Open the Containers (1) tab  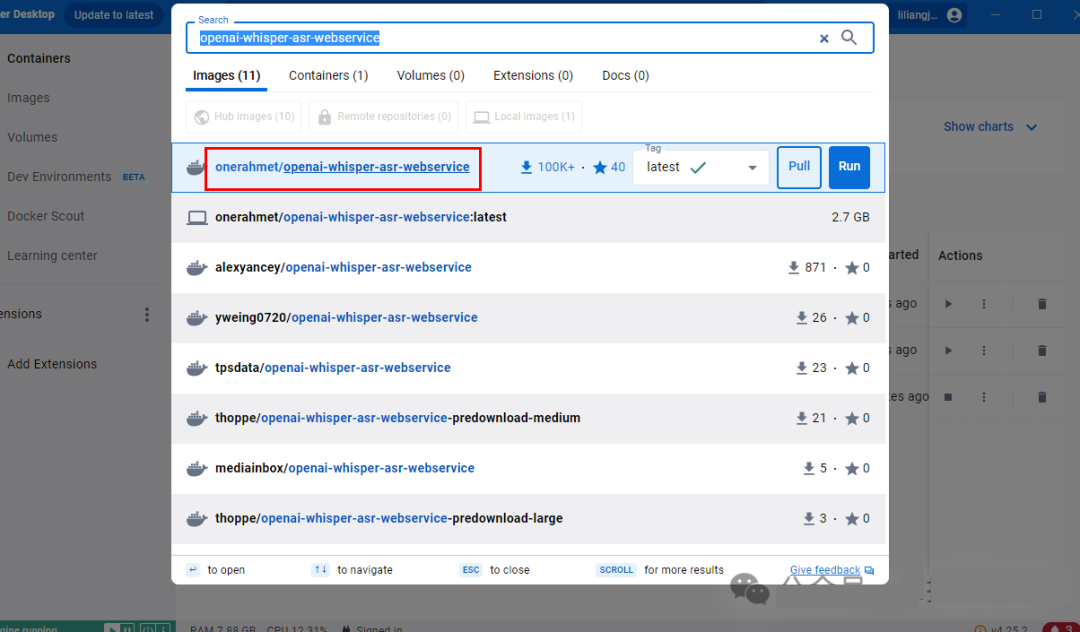[328, 76]
